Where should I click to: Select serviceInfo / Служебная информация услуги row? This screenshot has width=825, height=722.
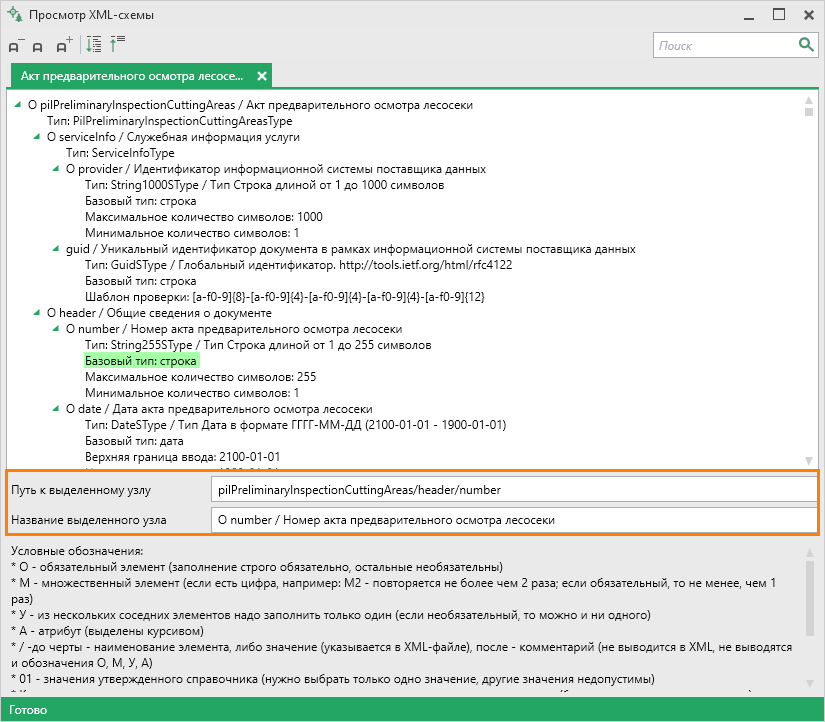173,137
